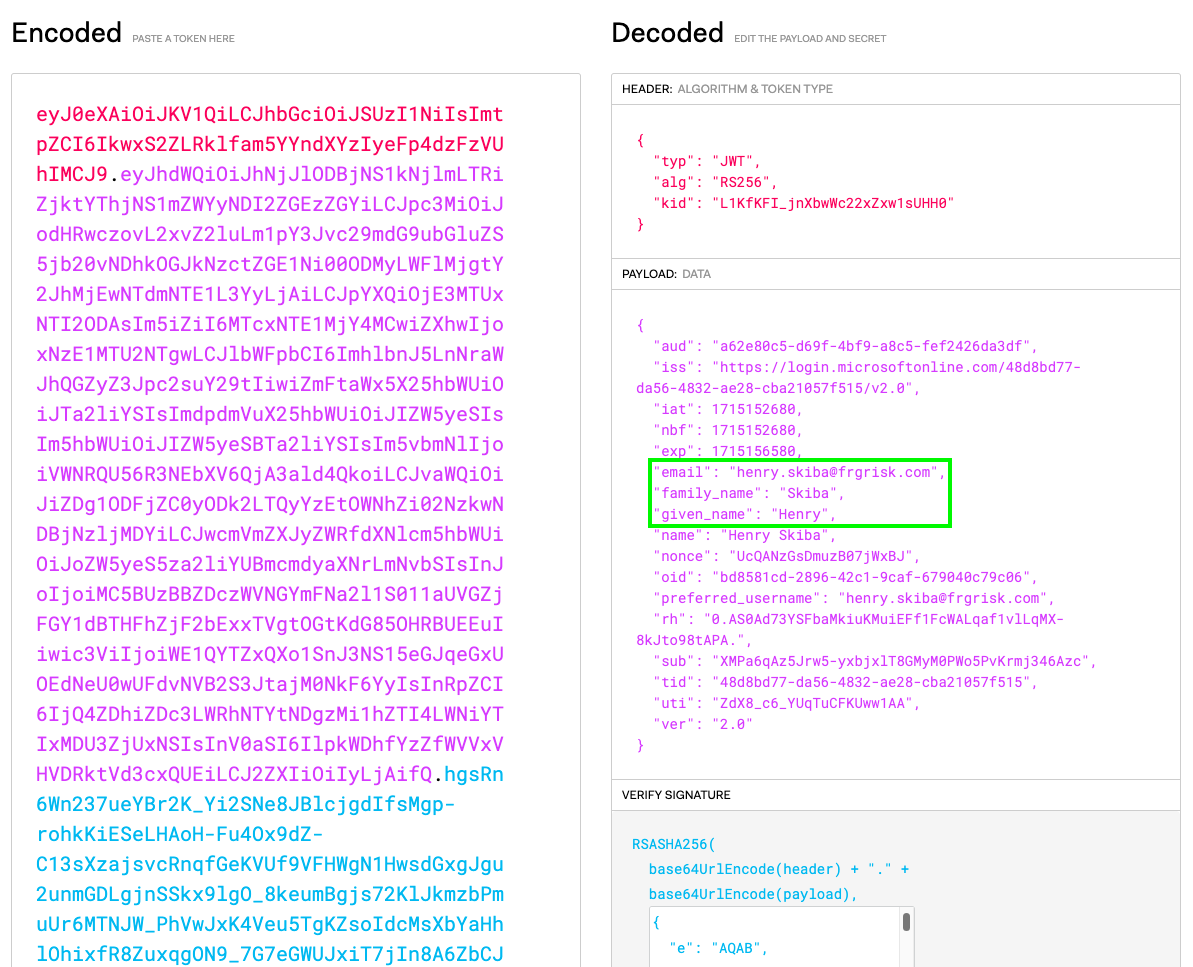Click the VERIFY SIGNATURE section label
This screenshot has height=967, width=1193.
[676, 795]
